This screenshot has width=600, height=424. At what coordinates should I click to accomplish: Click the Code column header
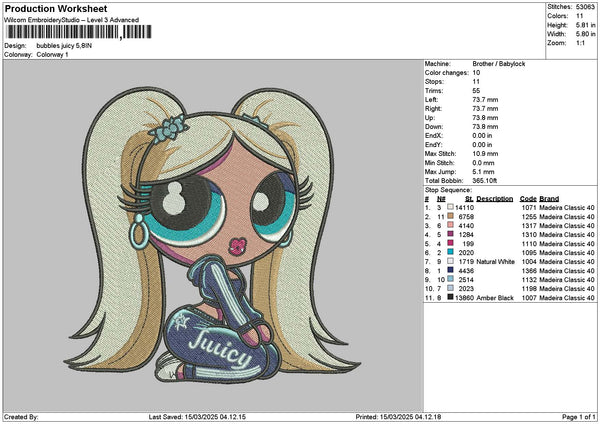click(528, 199)
